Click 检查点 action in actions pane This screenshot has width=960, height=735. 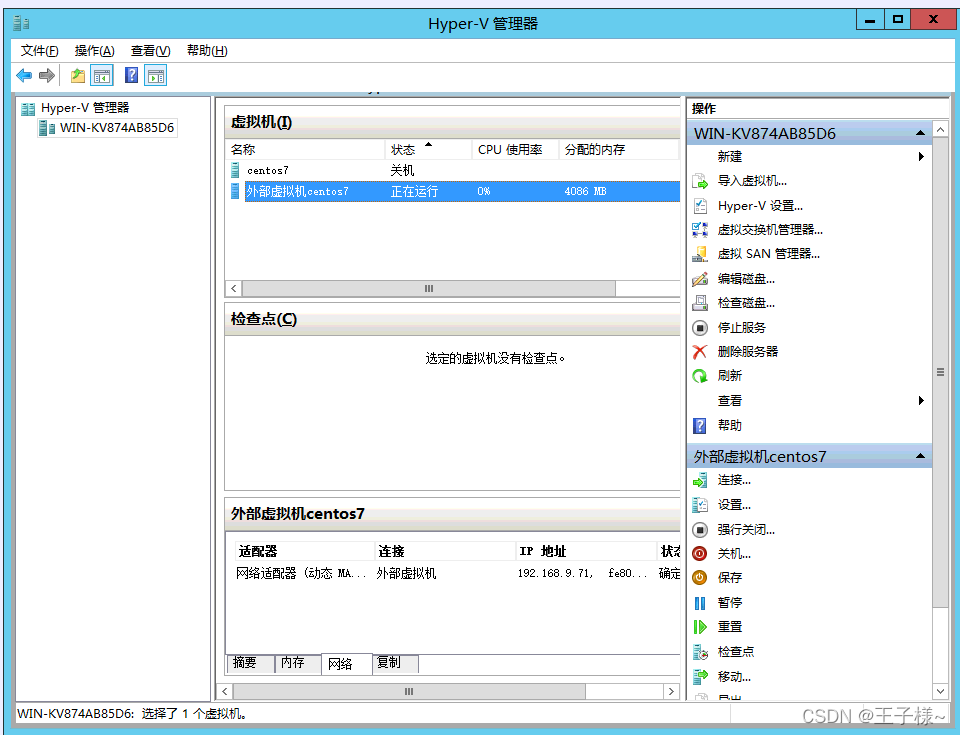735,652
